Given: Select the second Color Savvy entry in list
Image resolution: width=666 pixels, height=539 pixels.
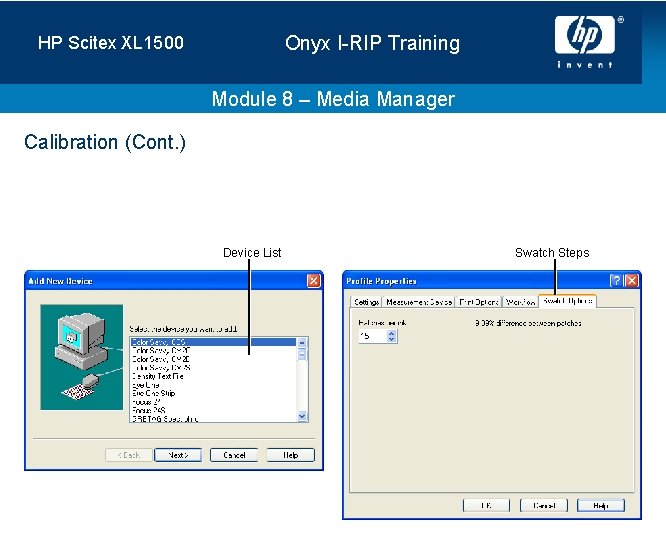Looking at the screenshot, I should coord(213,350).
